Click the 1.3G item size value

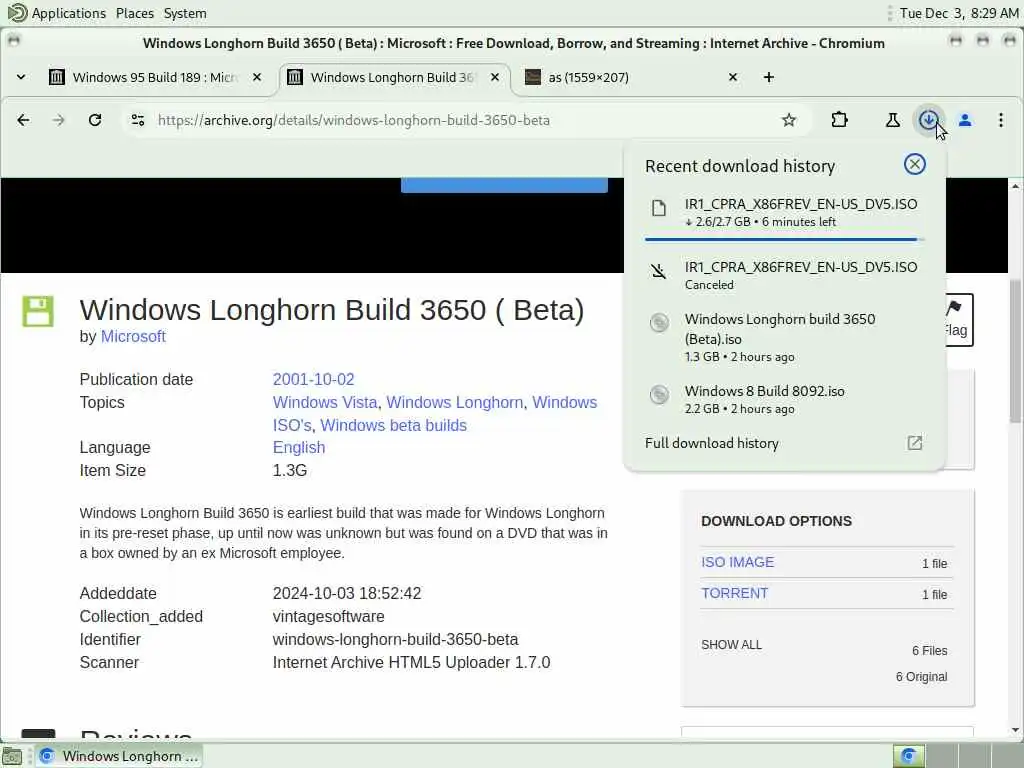(x=290, y=470)
